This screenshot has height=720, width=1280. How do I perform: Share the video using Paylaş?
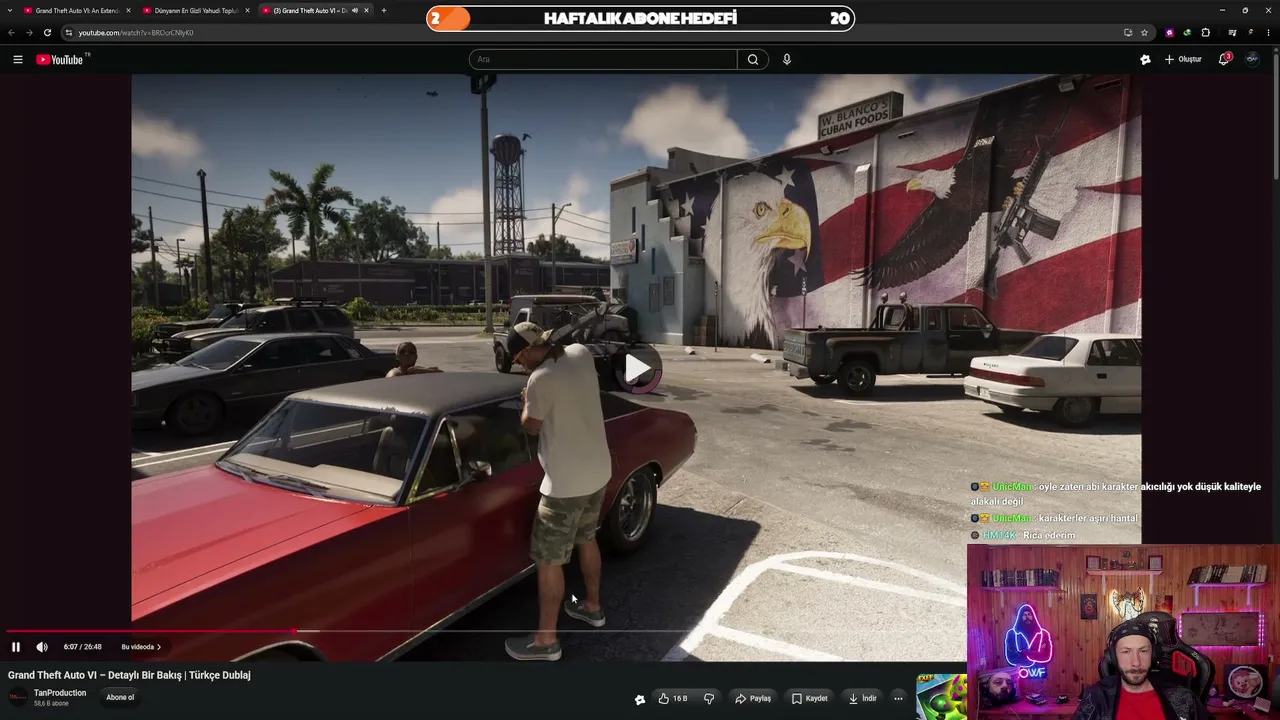click(x=753, y=698)
